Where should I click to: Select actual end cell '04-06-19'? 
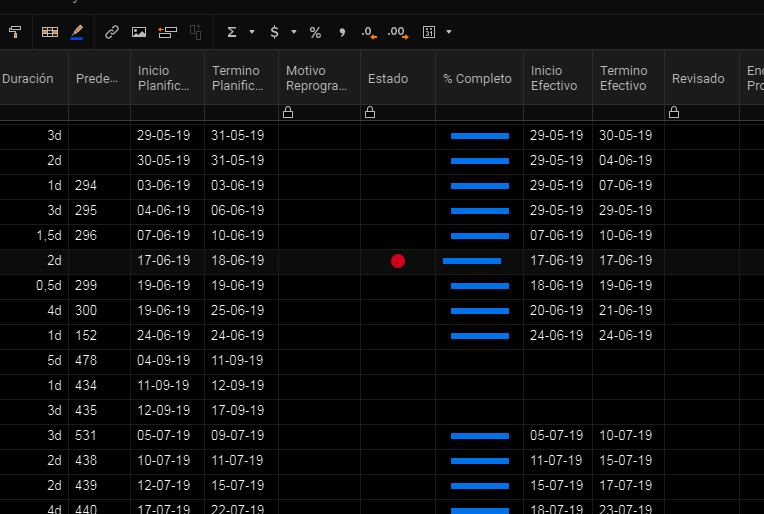click(x=629, y=161)
